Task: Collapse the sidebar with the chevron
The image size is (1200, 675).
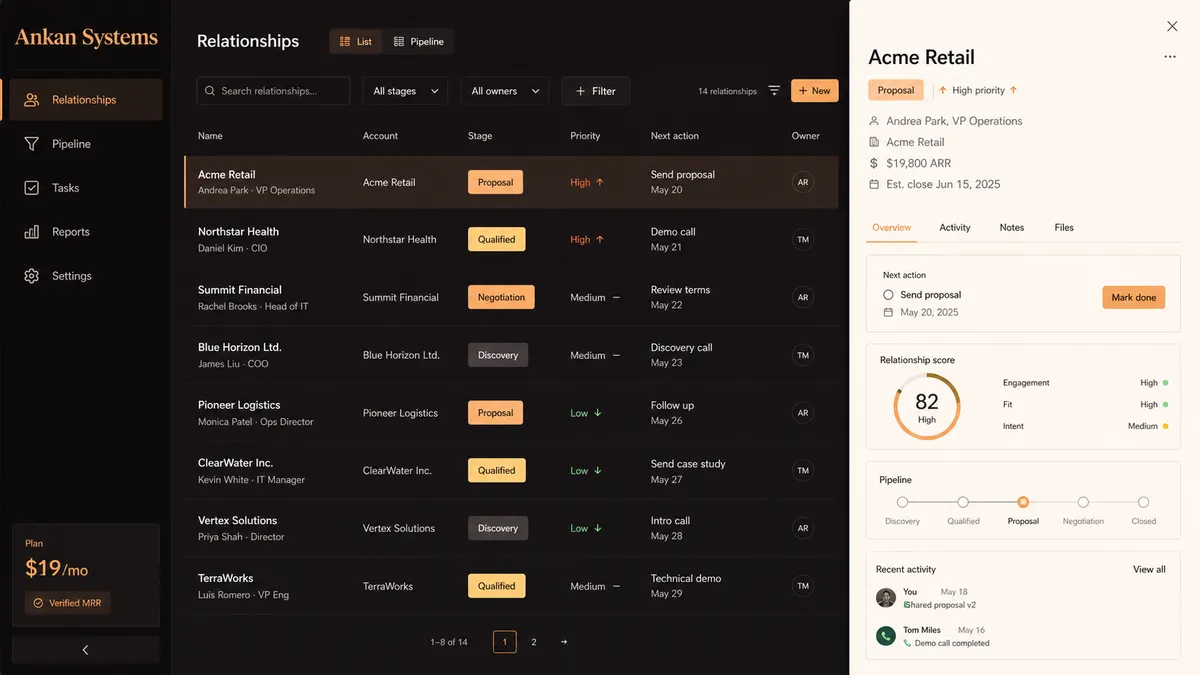Action: coord(85,650)
